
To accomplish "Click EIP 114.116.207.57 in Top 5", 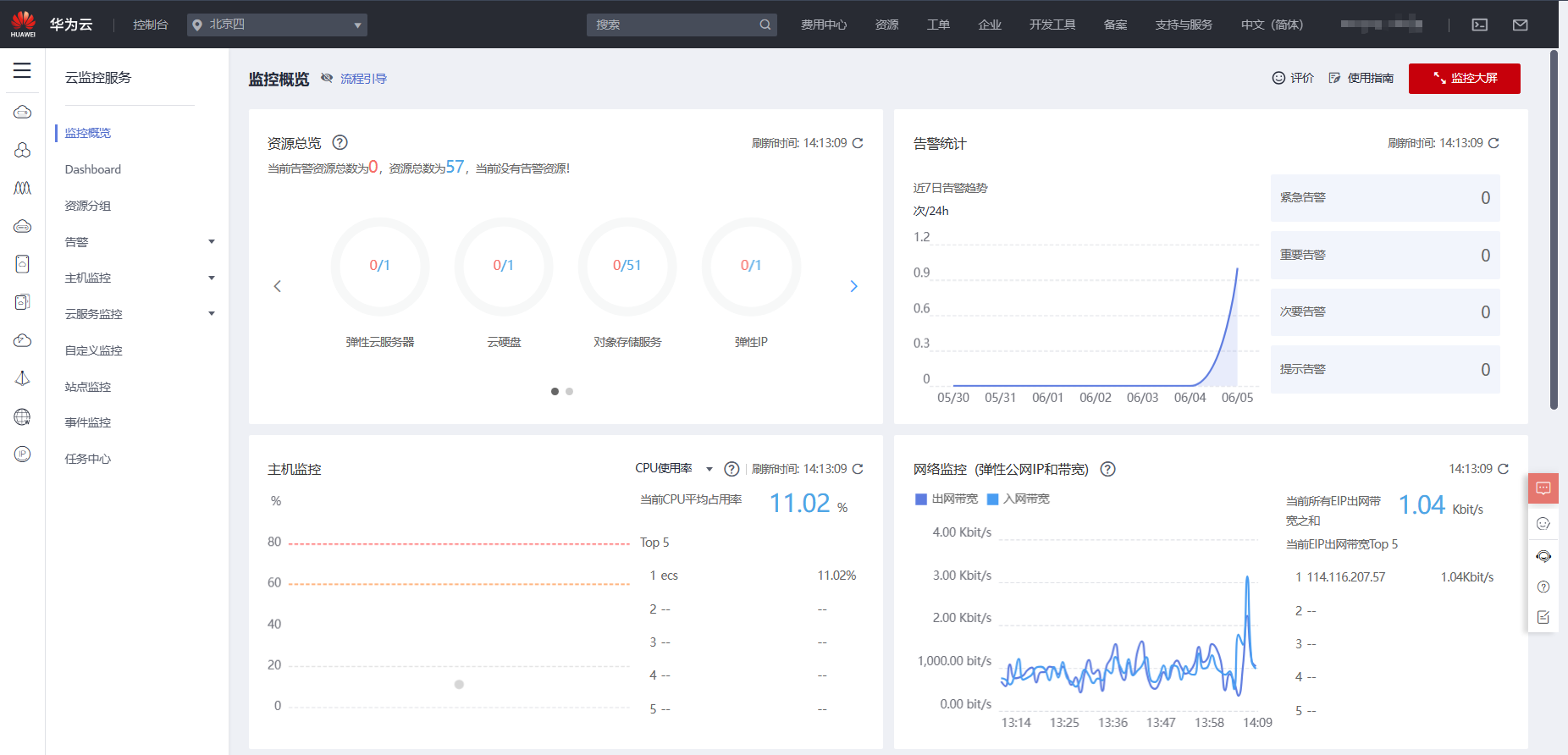I will pos(1346,577).
